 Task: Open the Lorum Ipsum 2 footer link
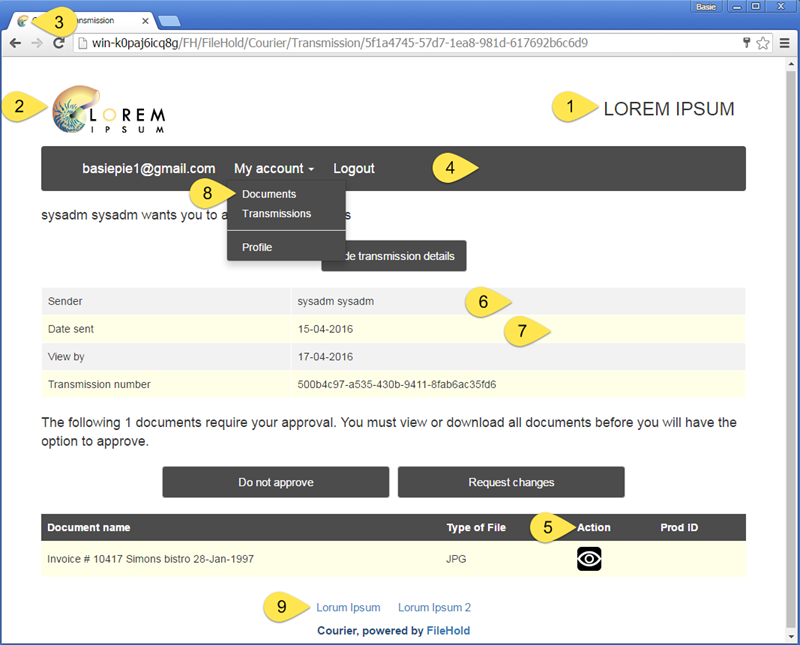[434, 607]
